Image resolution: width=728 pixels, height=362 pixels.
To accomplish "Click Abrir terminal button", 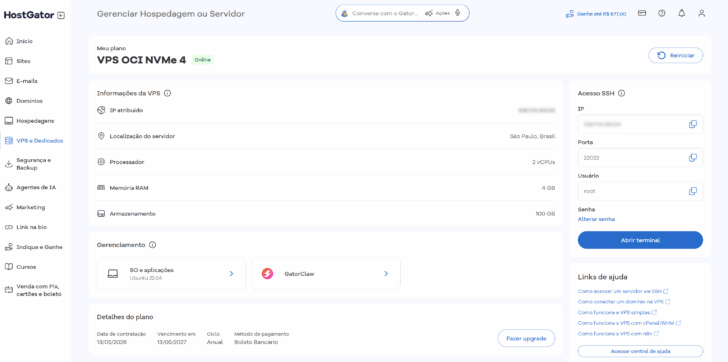I will click(x=640, y=240).
